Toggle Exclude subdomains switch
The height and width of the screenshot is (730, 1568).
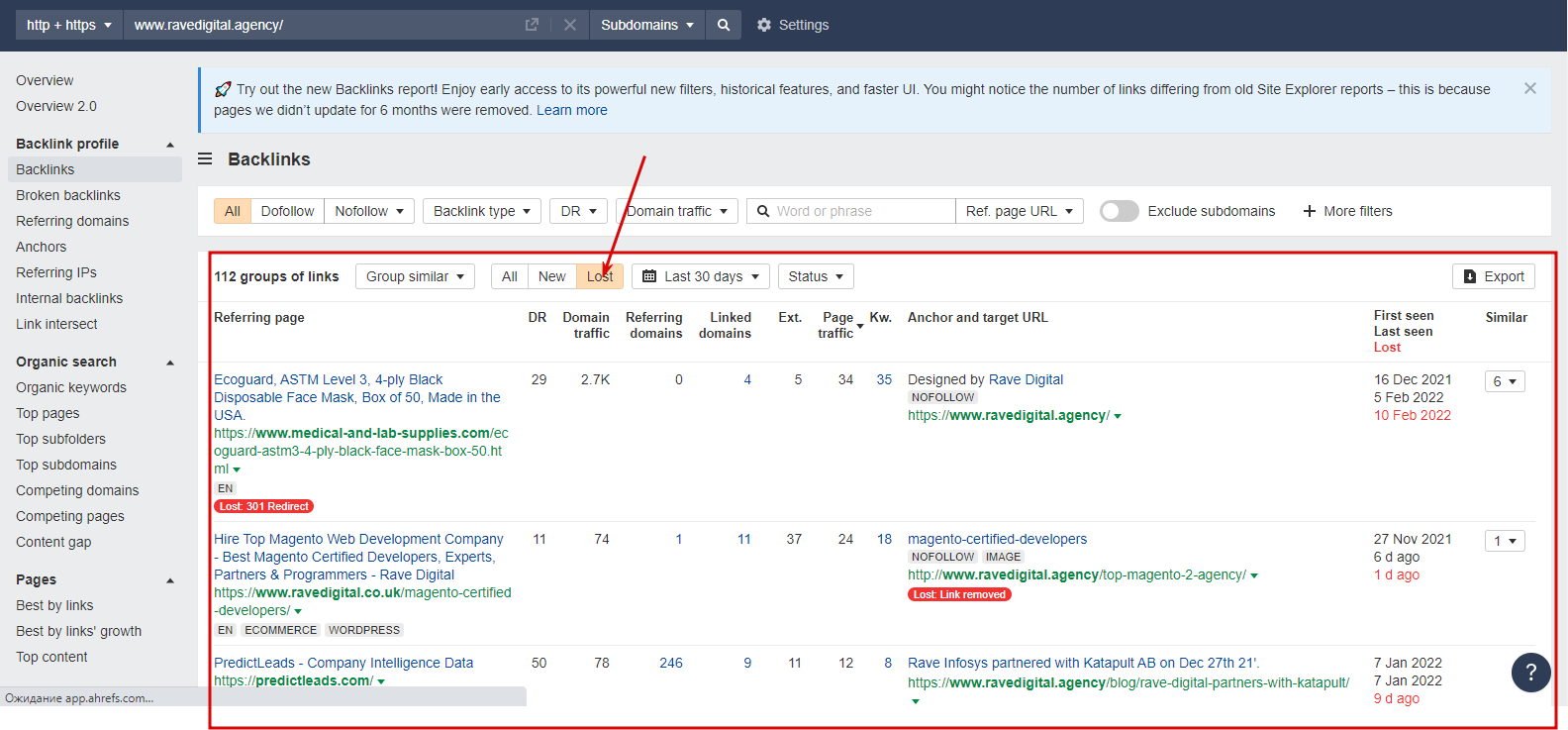tap(1120, 211)
